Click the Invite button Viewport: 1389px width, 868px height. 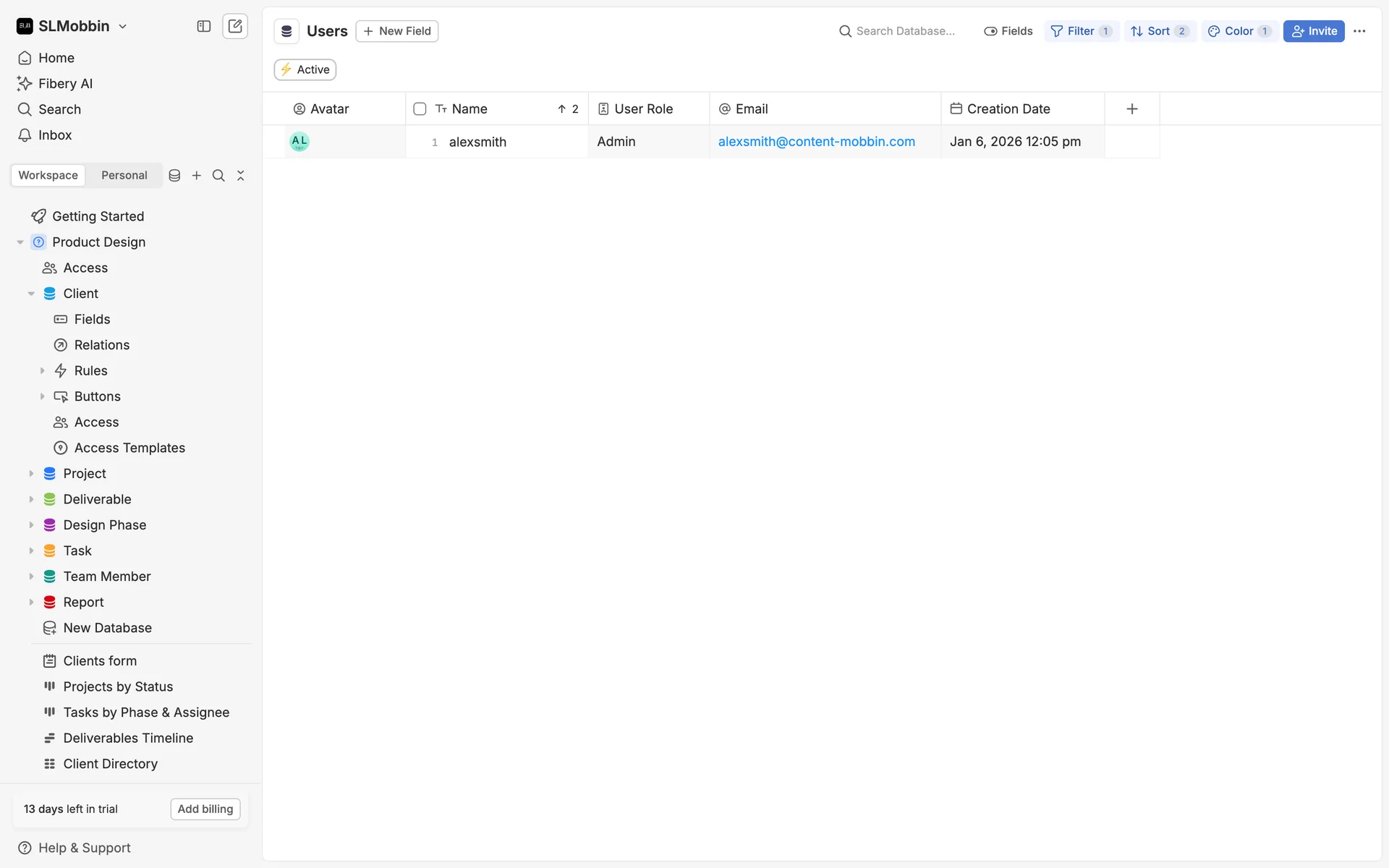(x=1314, y=31)
